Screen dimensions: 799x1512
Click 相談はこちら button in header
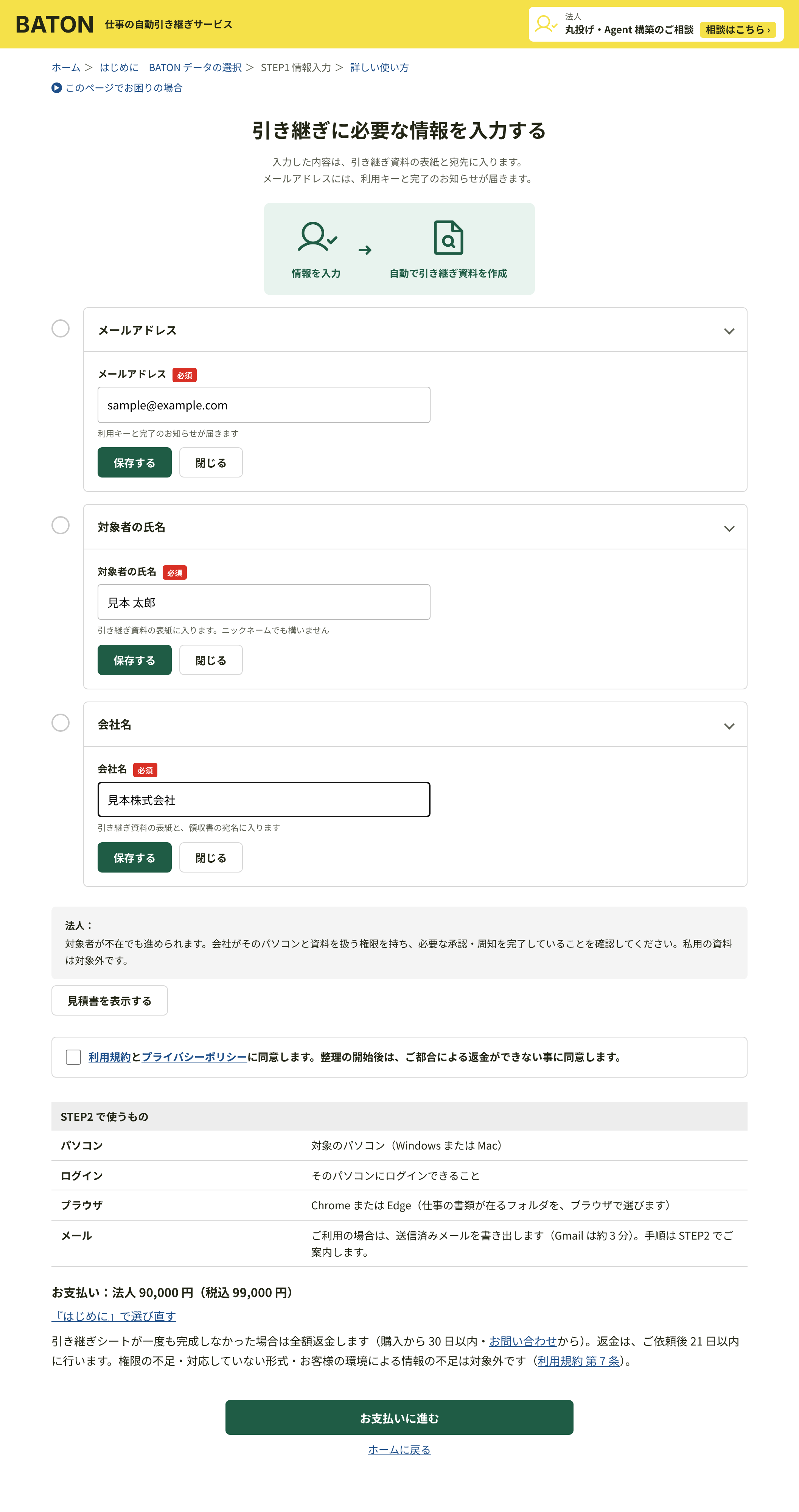pos(738,30)
